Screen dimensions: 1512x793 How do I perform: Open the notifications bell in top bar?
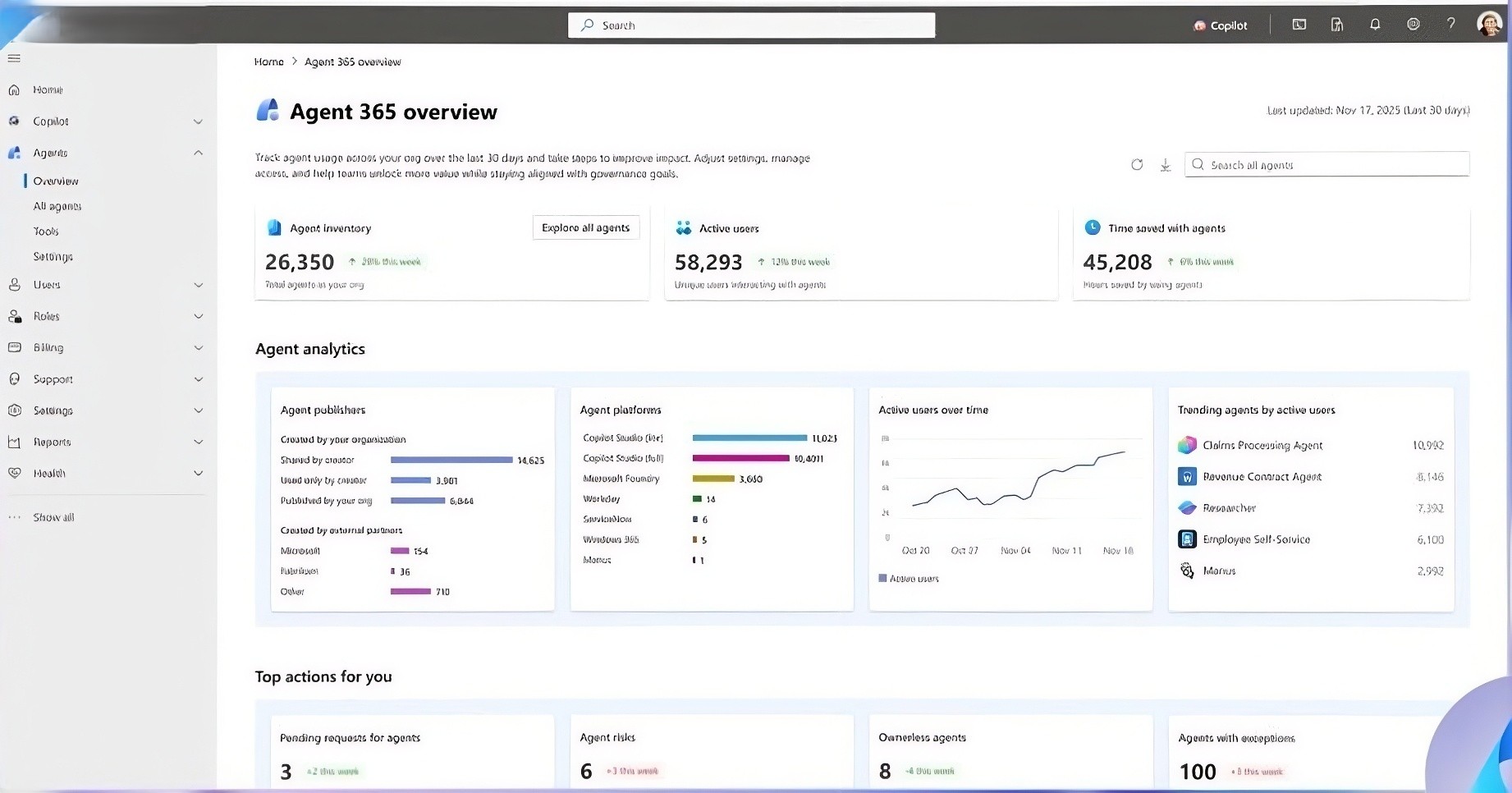click(1375, 25)
